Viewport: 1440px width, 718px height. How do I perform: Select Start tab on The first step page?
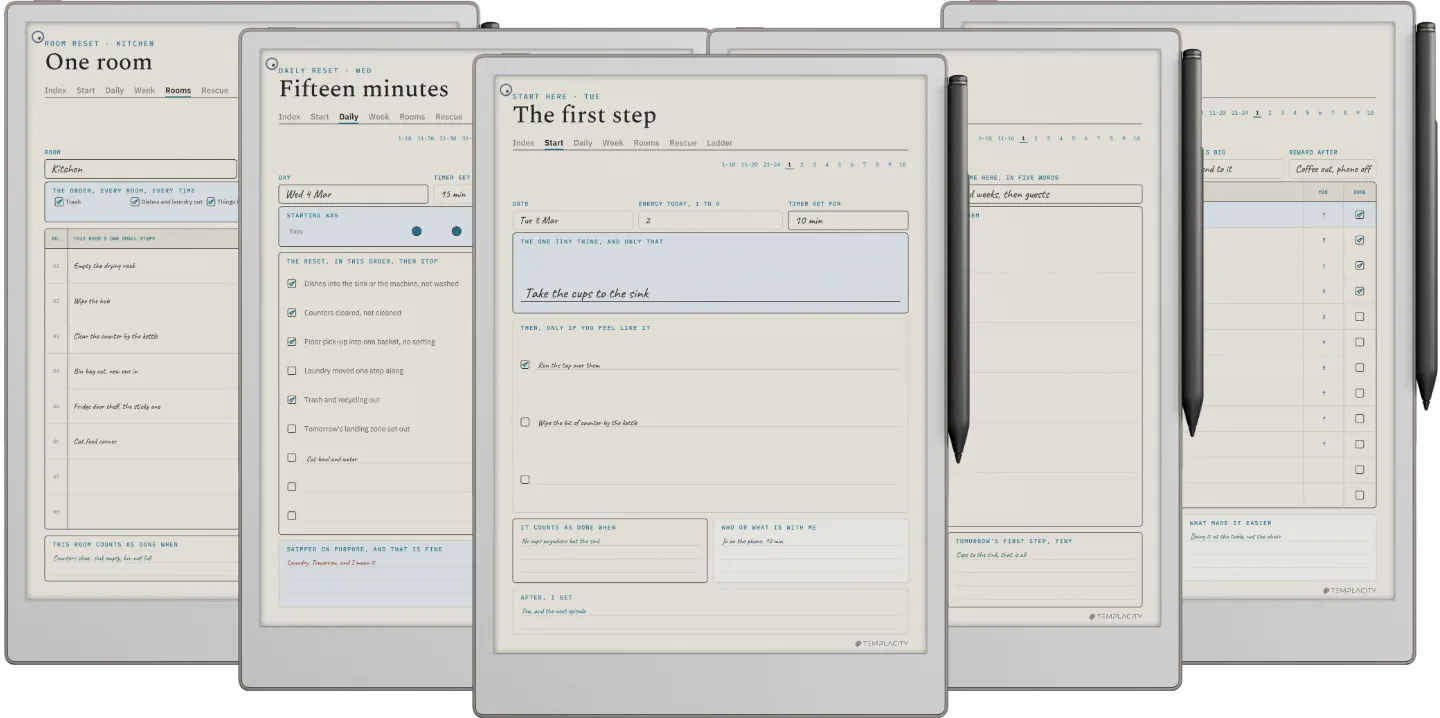[554, 143]
